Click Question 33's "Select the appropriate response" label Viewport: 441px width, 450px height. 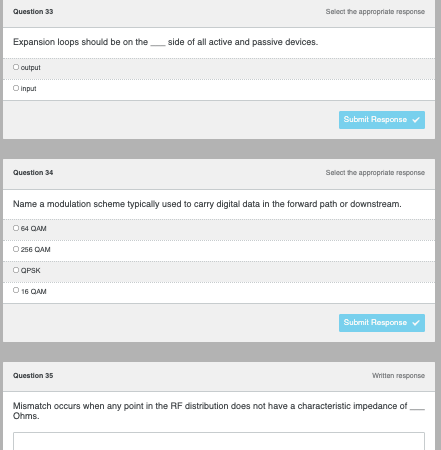point(375,12)
